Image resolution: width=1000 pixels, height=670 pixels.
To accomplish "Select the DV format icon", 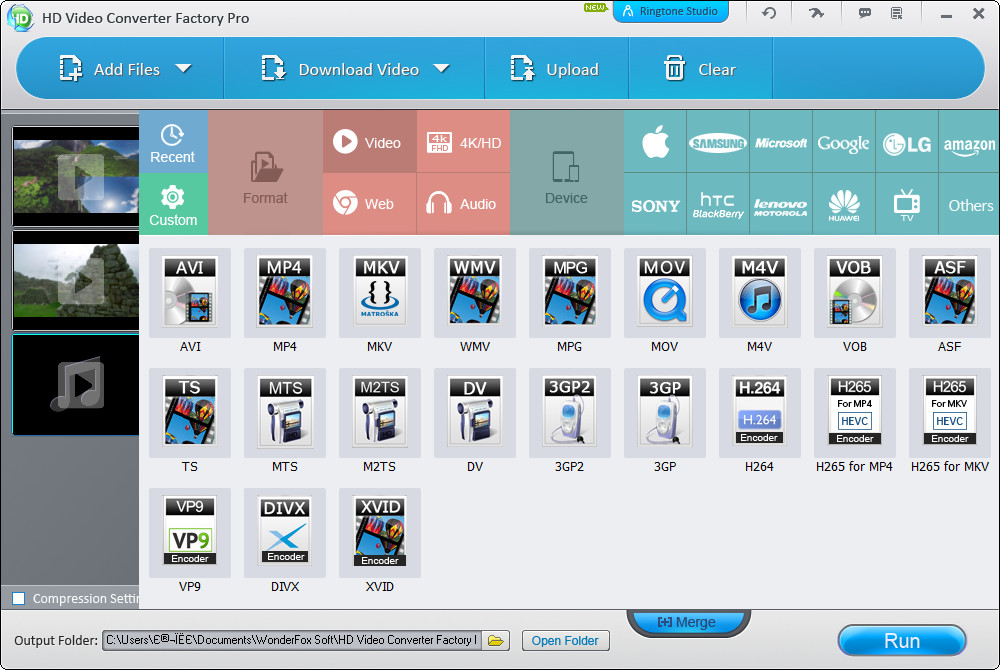I will 474,412.
